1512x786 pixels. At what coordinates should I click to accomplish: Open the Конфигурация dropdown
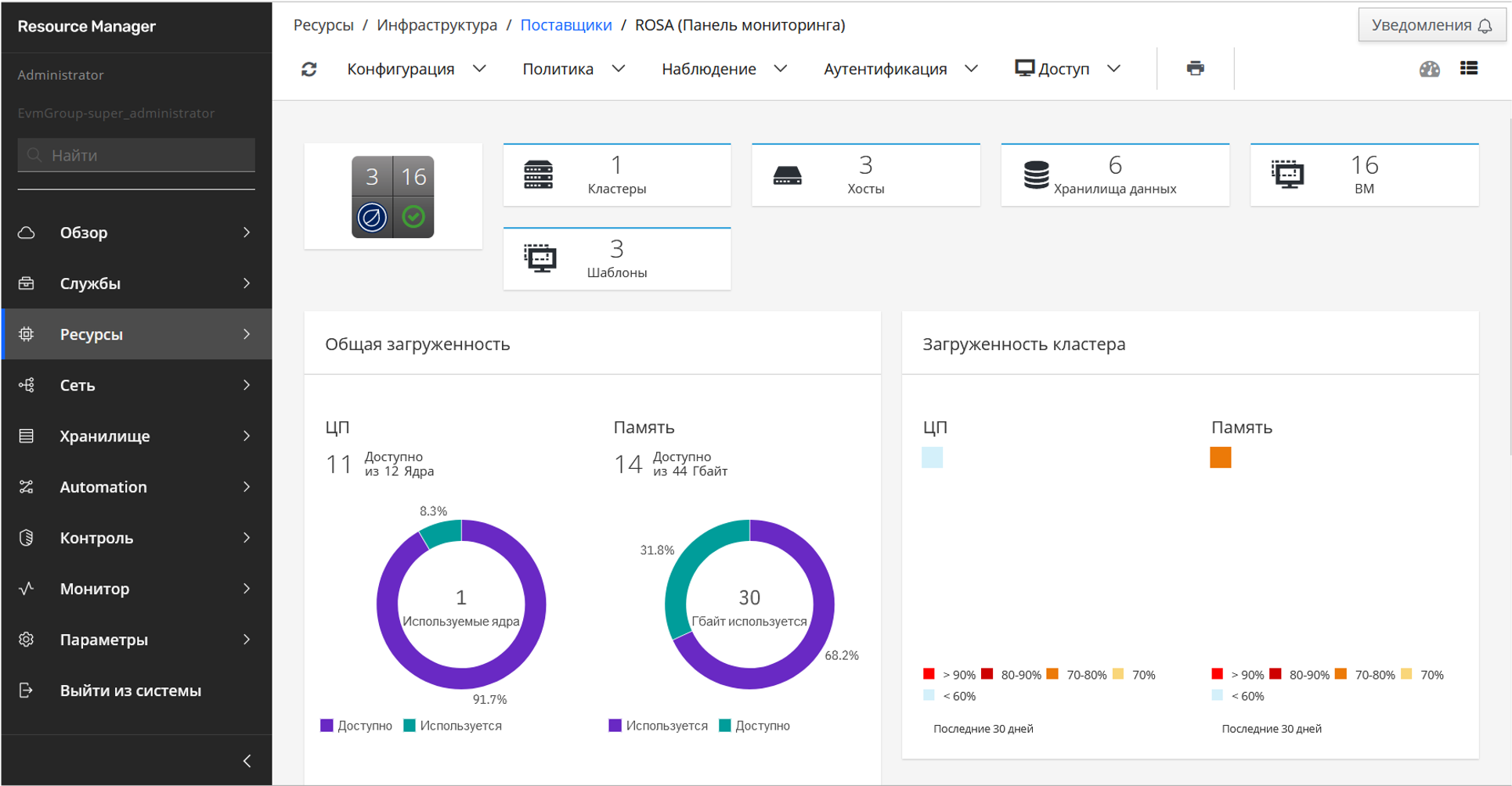[x=417, y=69]
